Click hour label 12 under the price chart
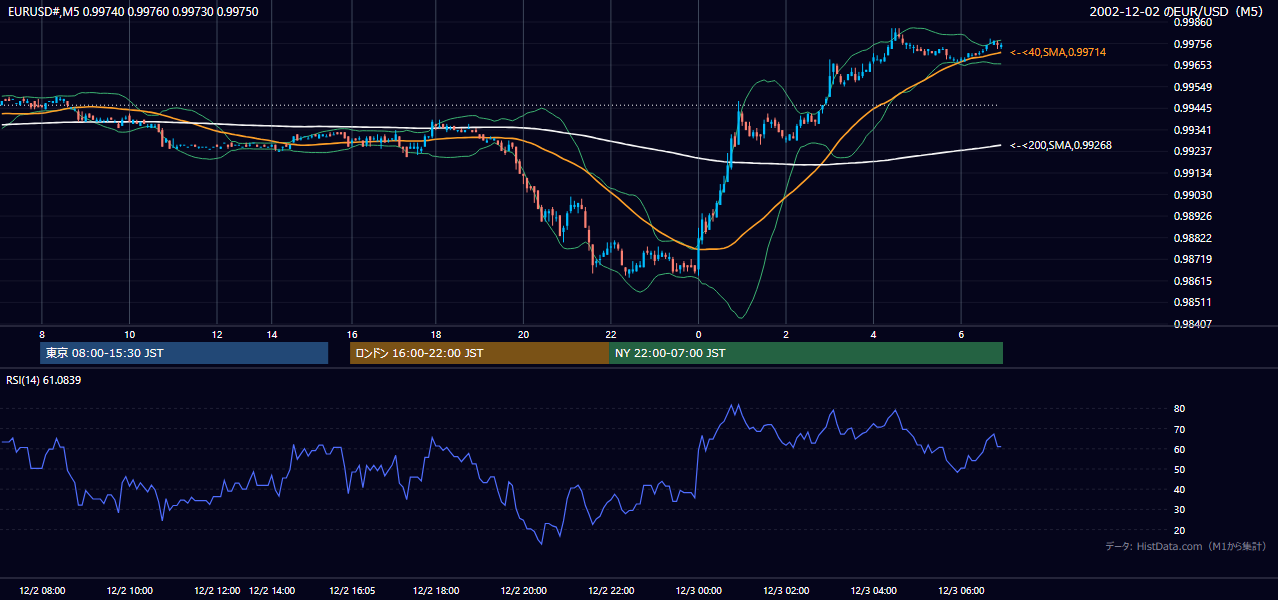Screen dimensions: 1278x600 217,334
